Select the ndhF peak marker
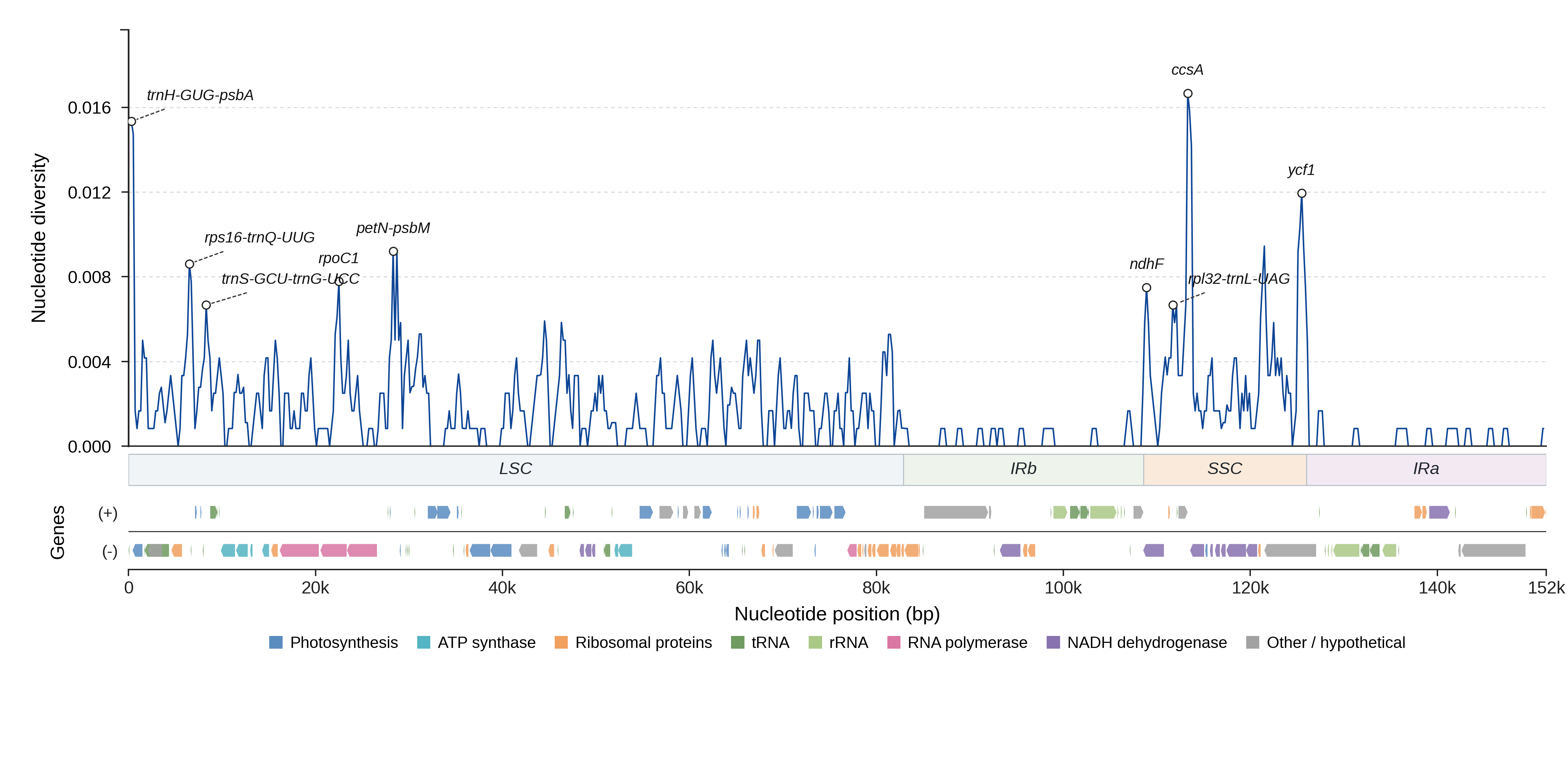 tap(1146, 288)
